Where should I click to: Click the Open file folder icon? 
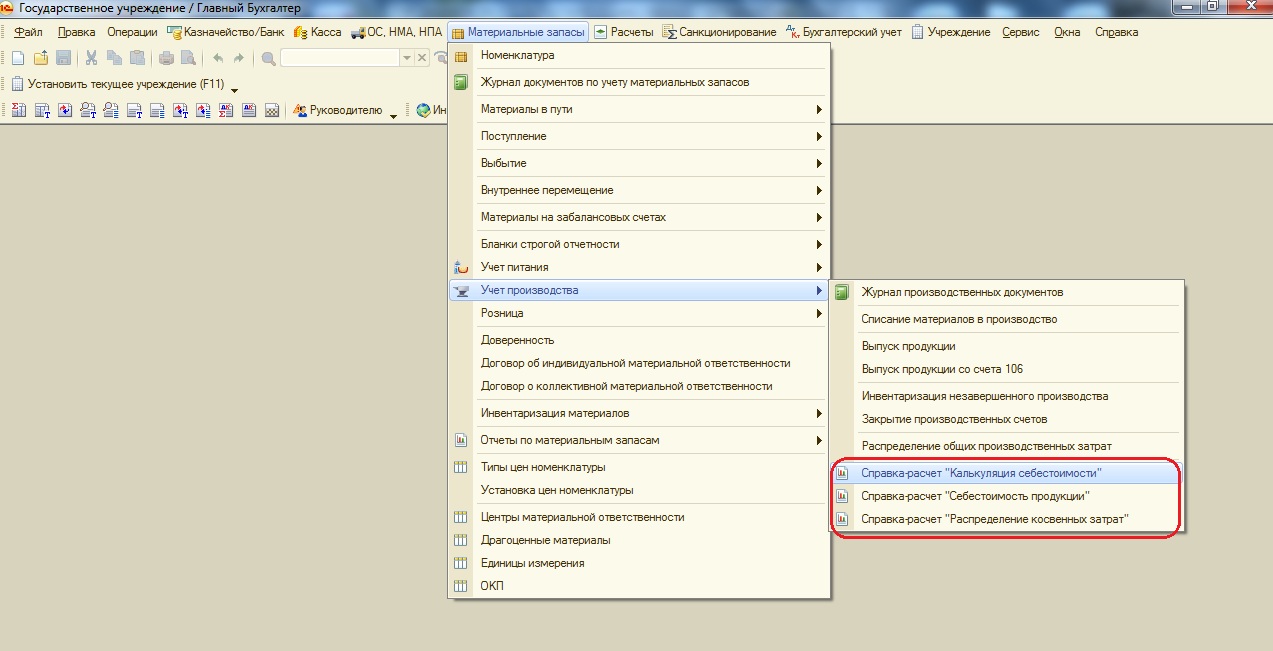pyautogui.click(x=40, y=58)
